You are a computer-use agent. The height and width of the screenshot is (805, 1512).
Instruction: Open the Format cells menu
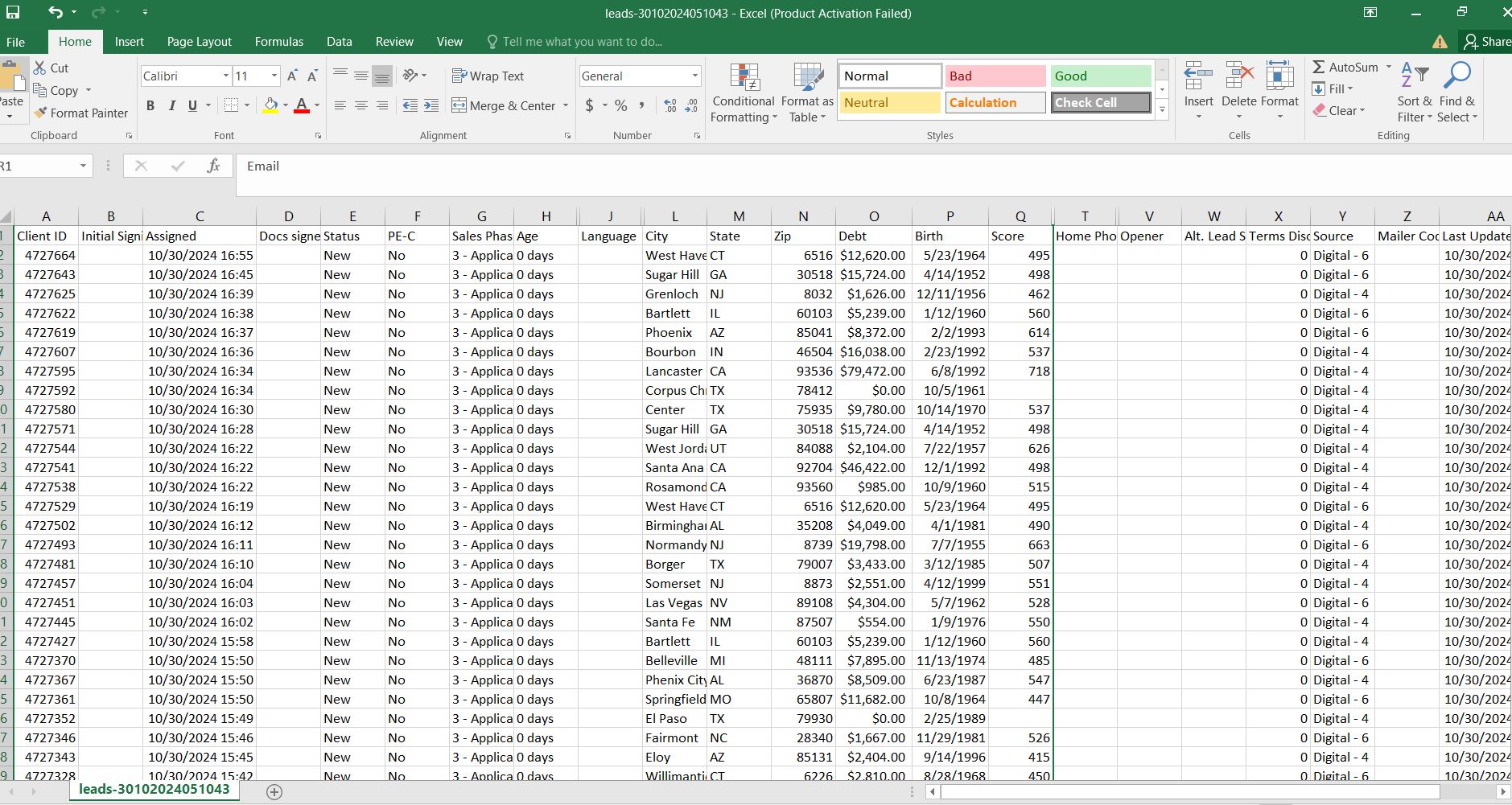pyautogui.click(x=1279, y=92)
